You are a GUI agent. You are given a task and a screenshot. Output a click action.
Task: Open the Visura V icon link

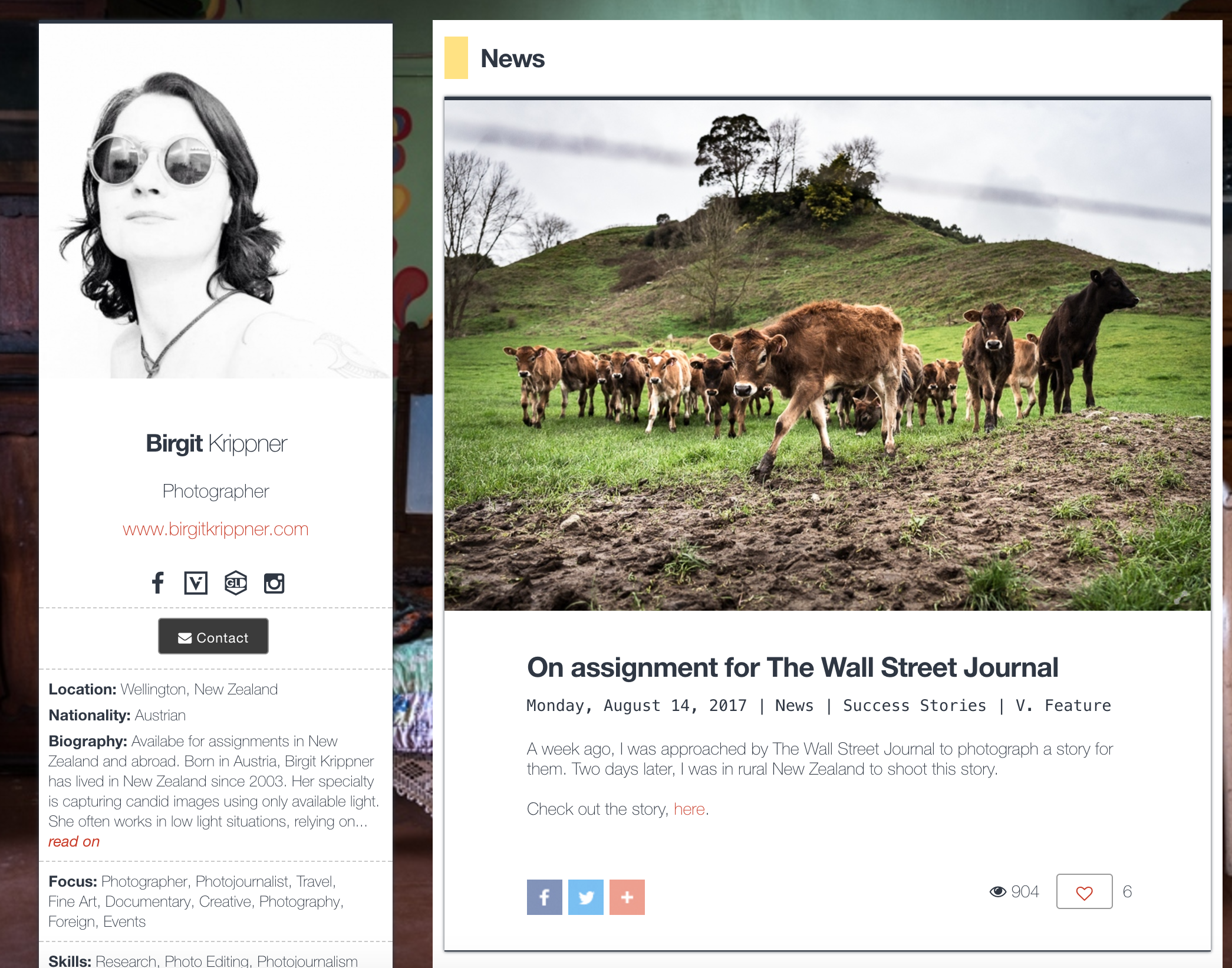pyautogui.click(x=196, y=583)
